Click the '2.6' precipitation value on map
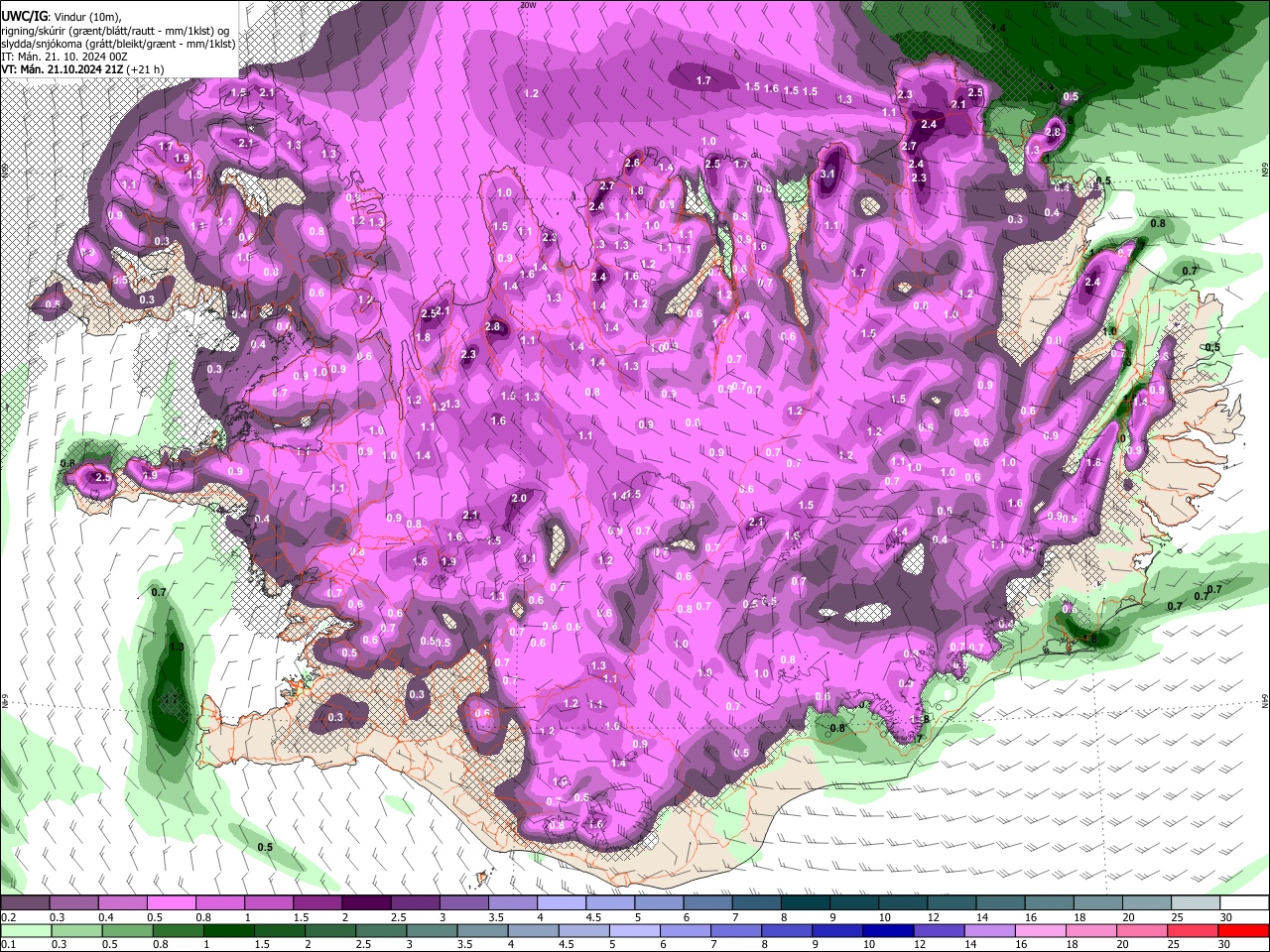Viewport: 1270px width, 952px height. [x=632, y=163]
